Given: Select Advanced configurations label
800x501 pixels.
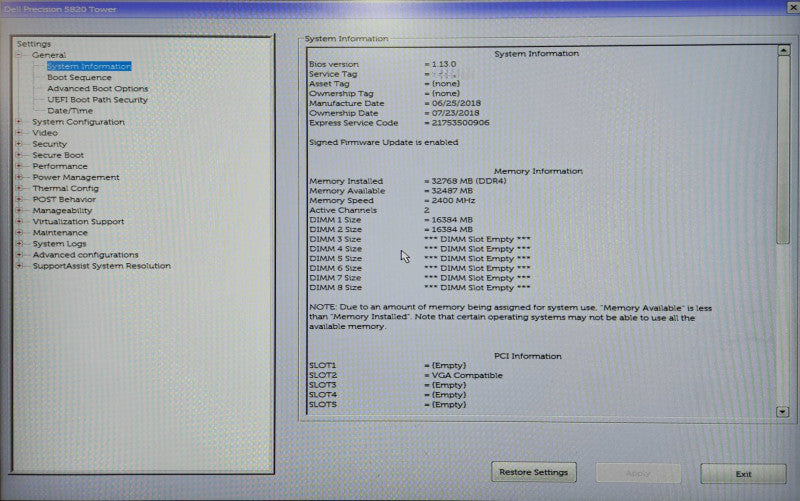Looking at the screenshot, I should coord(85,255).
